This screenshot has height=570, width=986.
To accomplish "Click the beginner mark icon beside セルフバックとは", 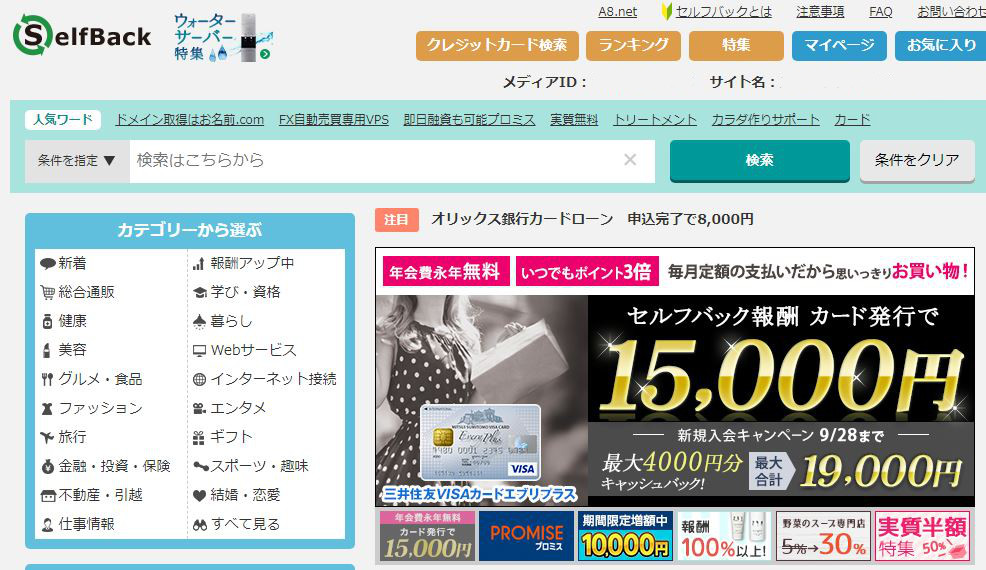I will (667, 11).
